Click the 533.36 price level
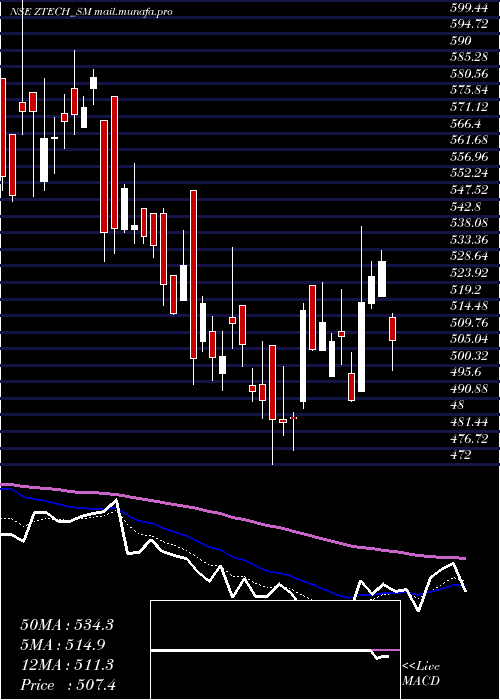 coord(468,240)
